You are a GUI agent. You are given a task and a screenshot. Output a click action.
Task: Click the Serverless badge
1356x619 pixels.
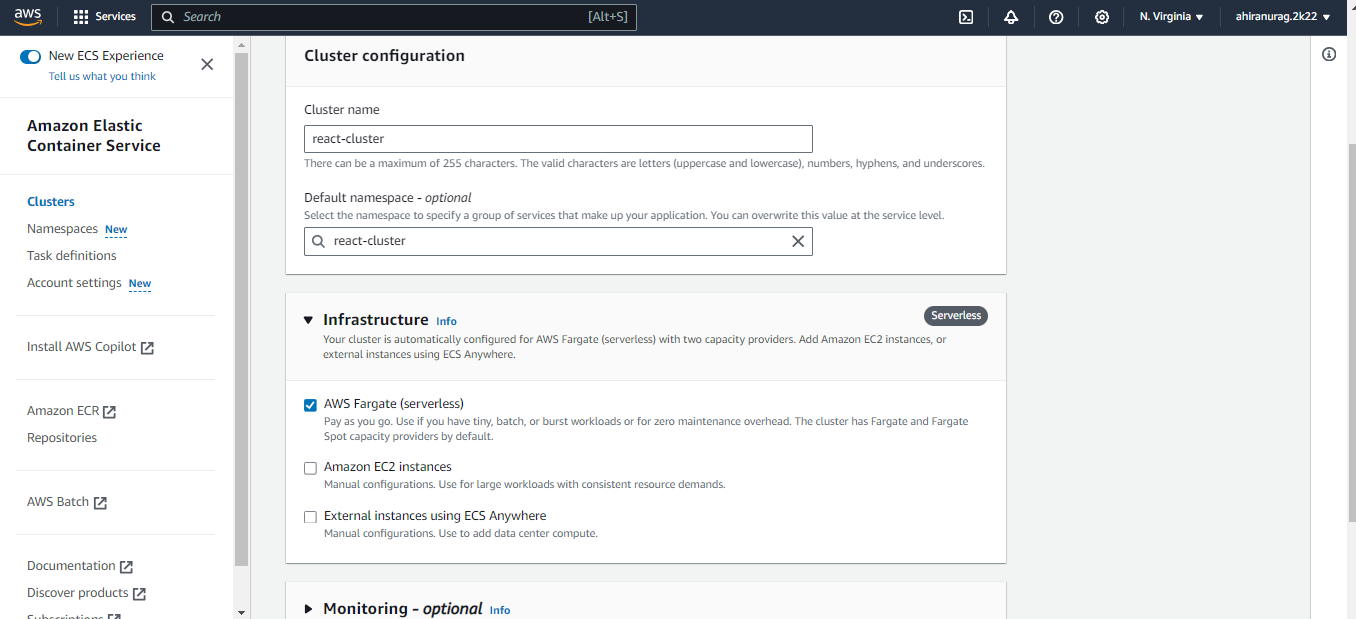click(956, 316)
